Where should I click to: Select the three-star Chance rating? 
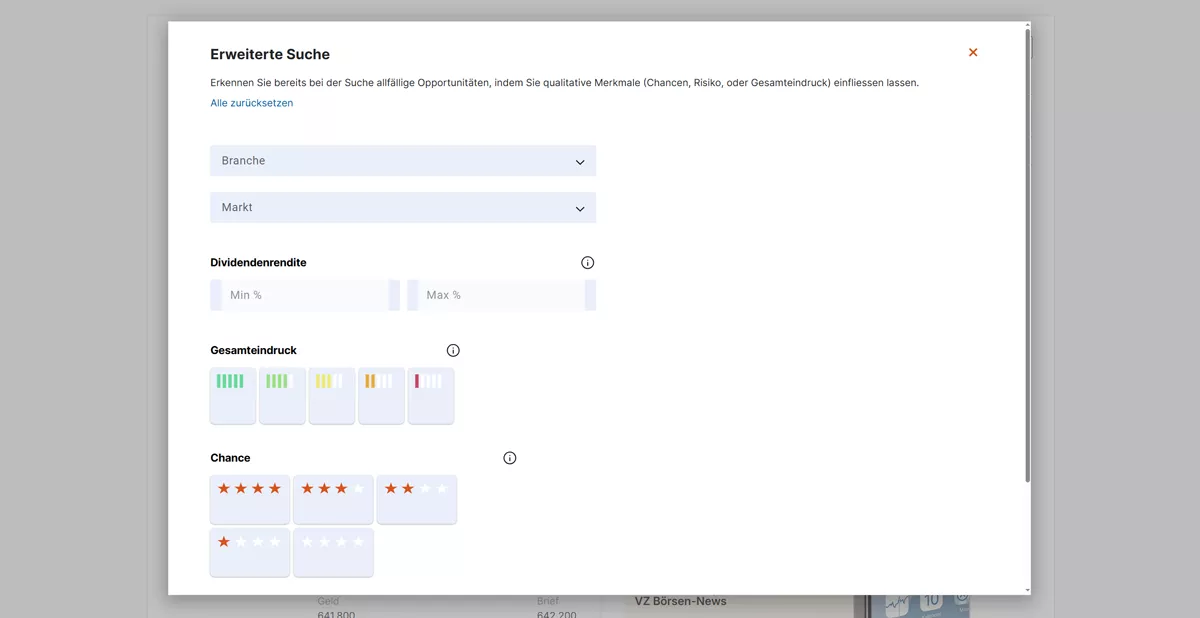333,499
